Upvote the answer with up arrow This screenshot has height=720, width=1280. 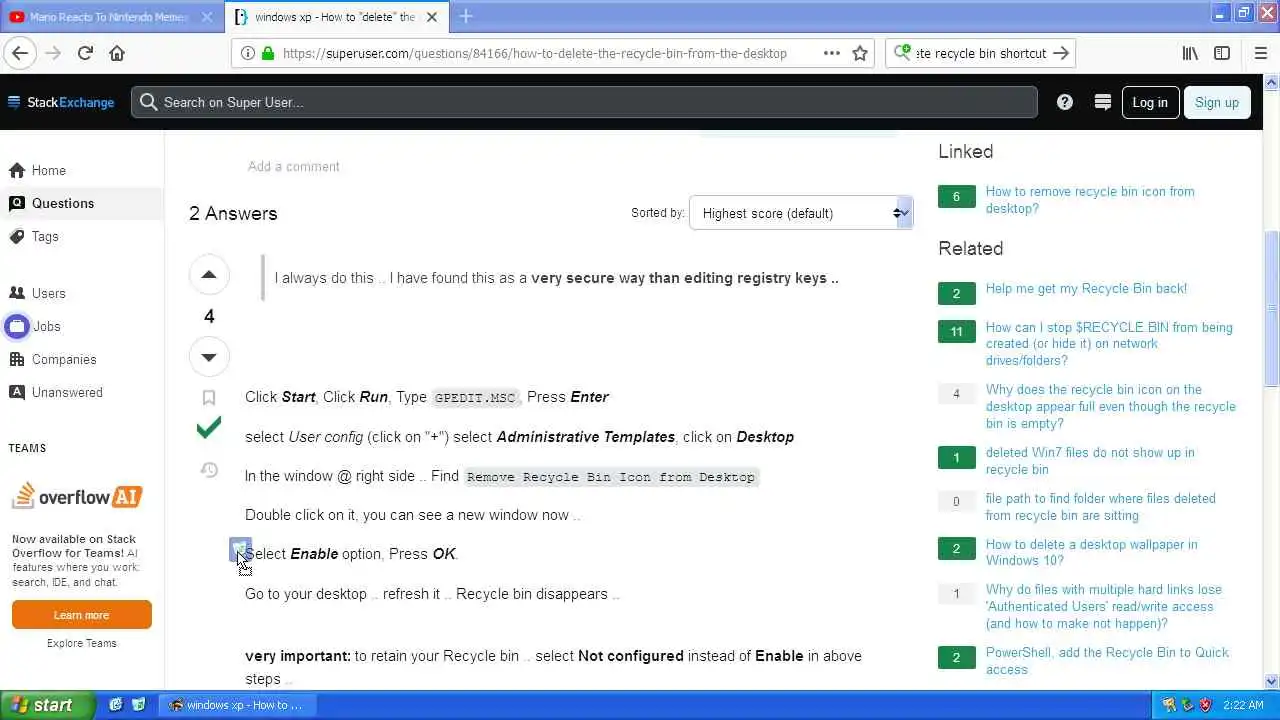pos(209,275)
